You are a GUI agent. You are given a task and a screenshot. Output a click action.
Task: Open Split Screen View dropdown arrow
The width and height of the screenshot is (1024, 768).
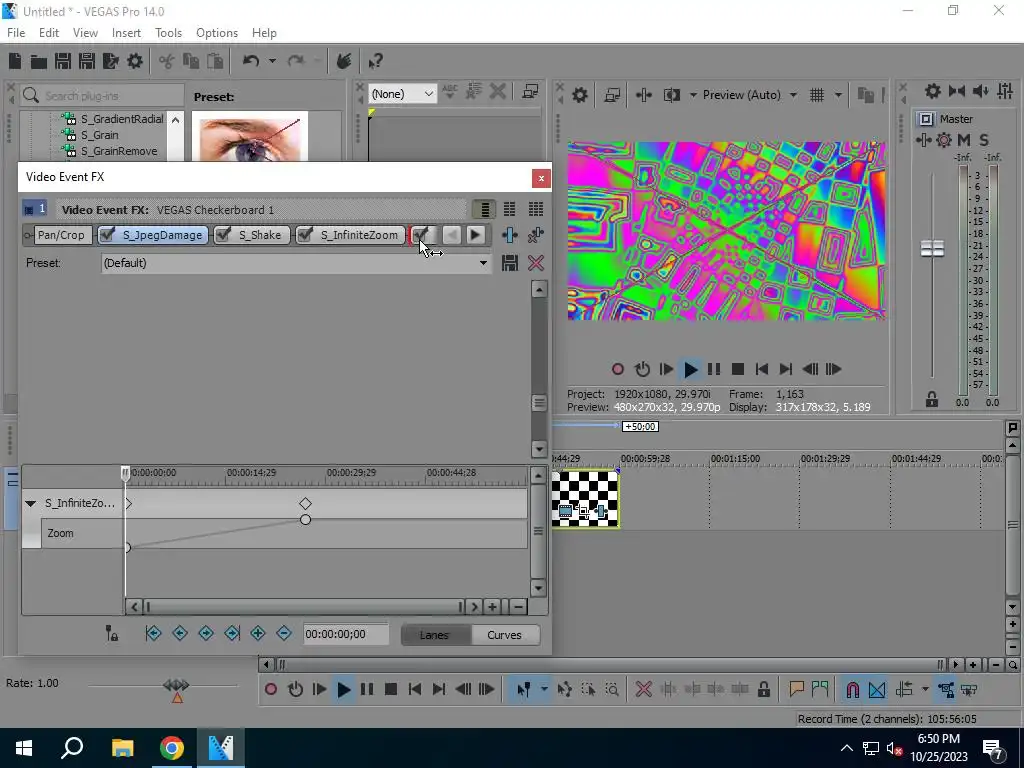(692, 95)
